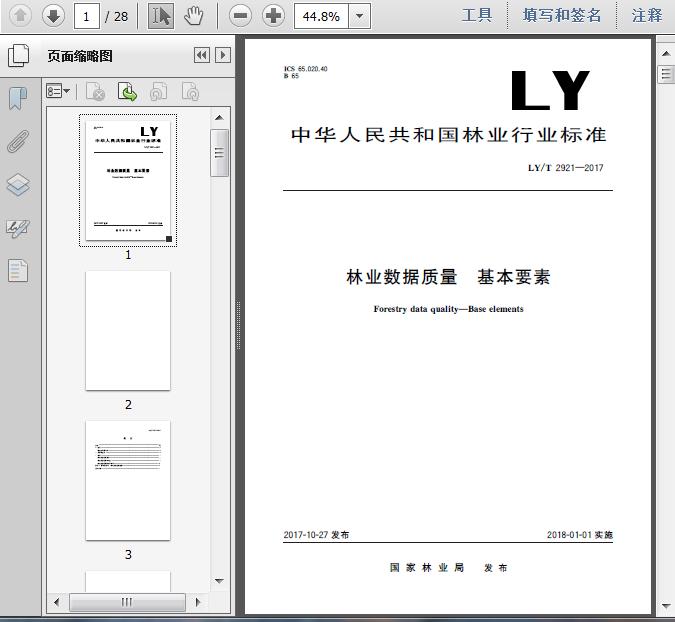The image size is (675, 622).
Task: Click the page number input field
Action: (x=87, y=16)
